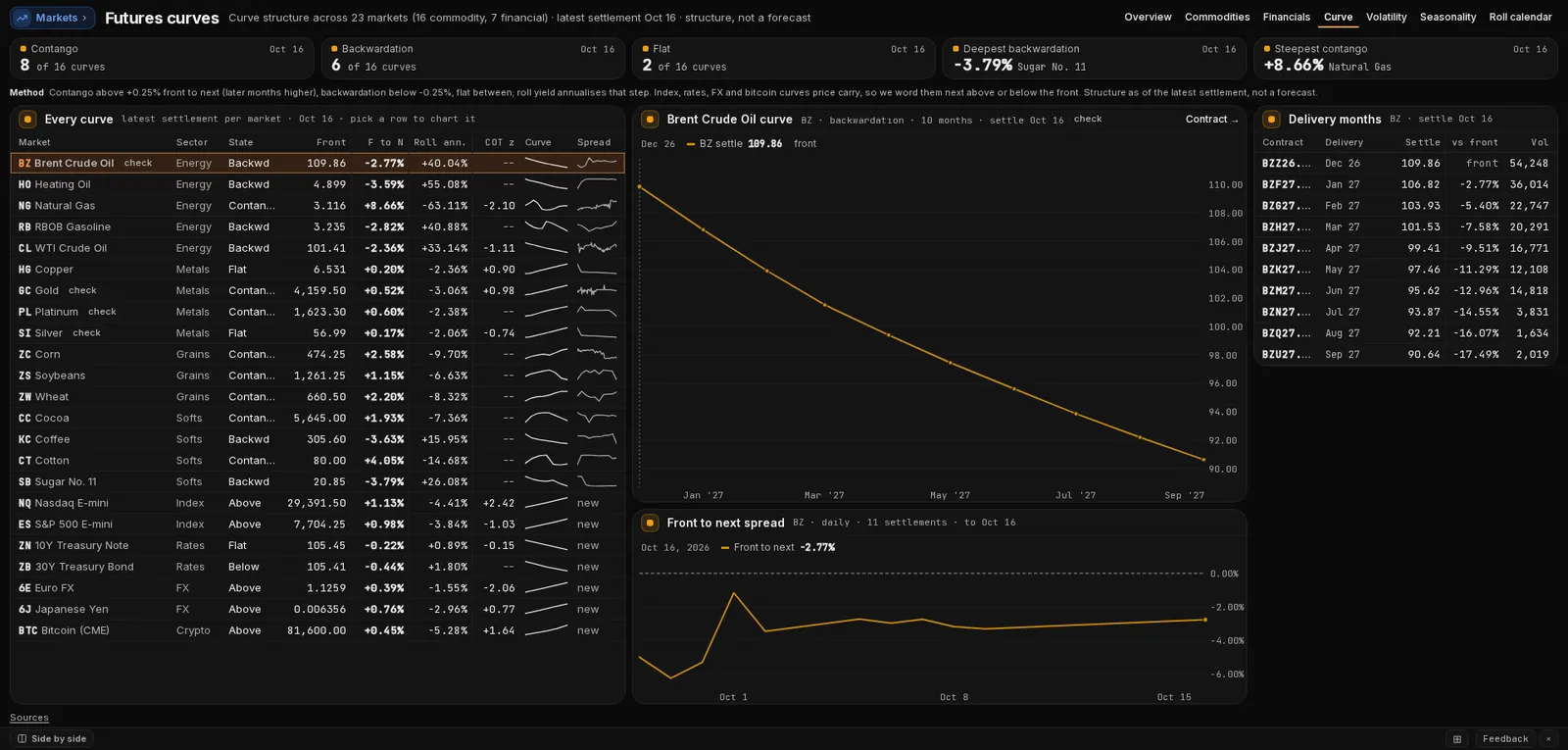Screen dimensions: 1568x750
Task: Open the Seasonality tab
Action: coord(1448,18)
